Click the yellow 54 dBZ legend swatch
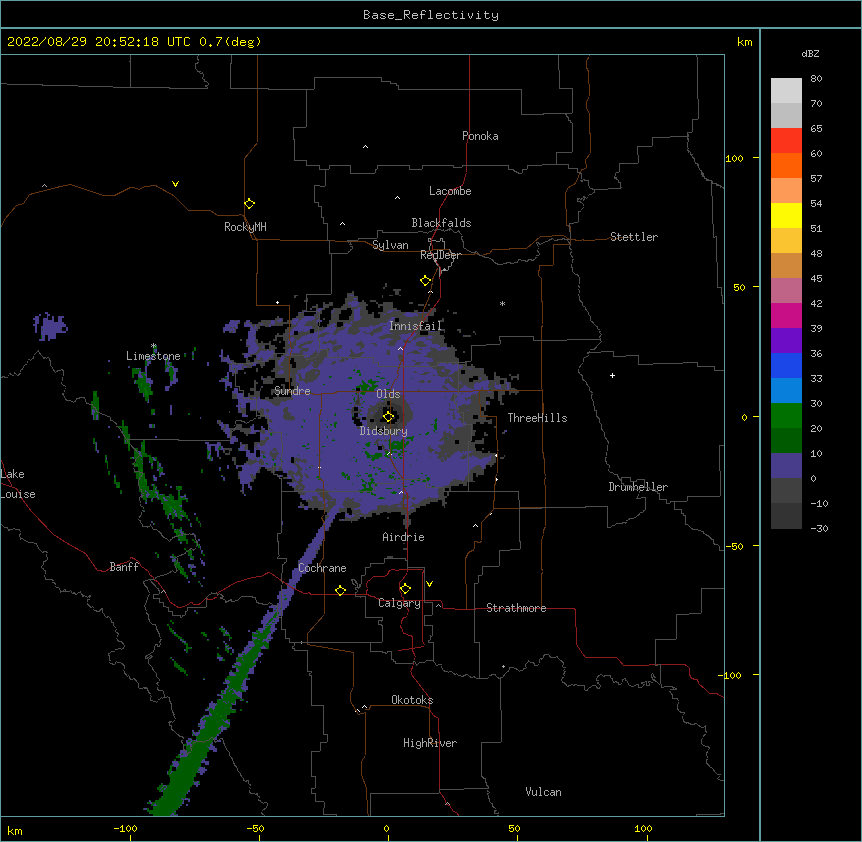Image resolution: width=862 pixels, height=842 pixels. pos(786,215)
